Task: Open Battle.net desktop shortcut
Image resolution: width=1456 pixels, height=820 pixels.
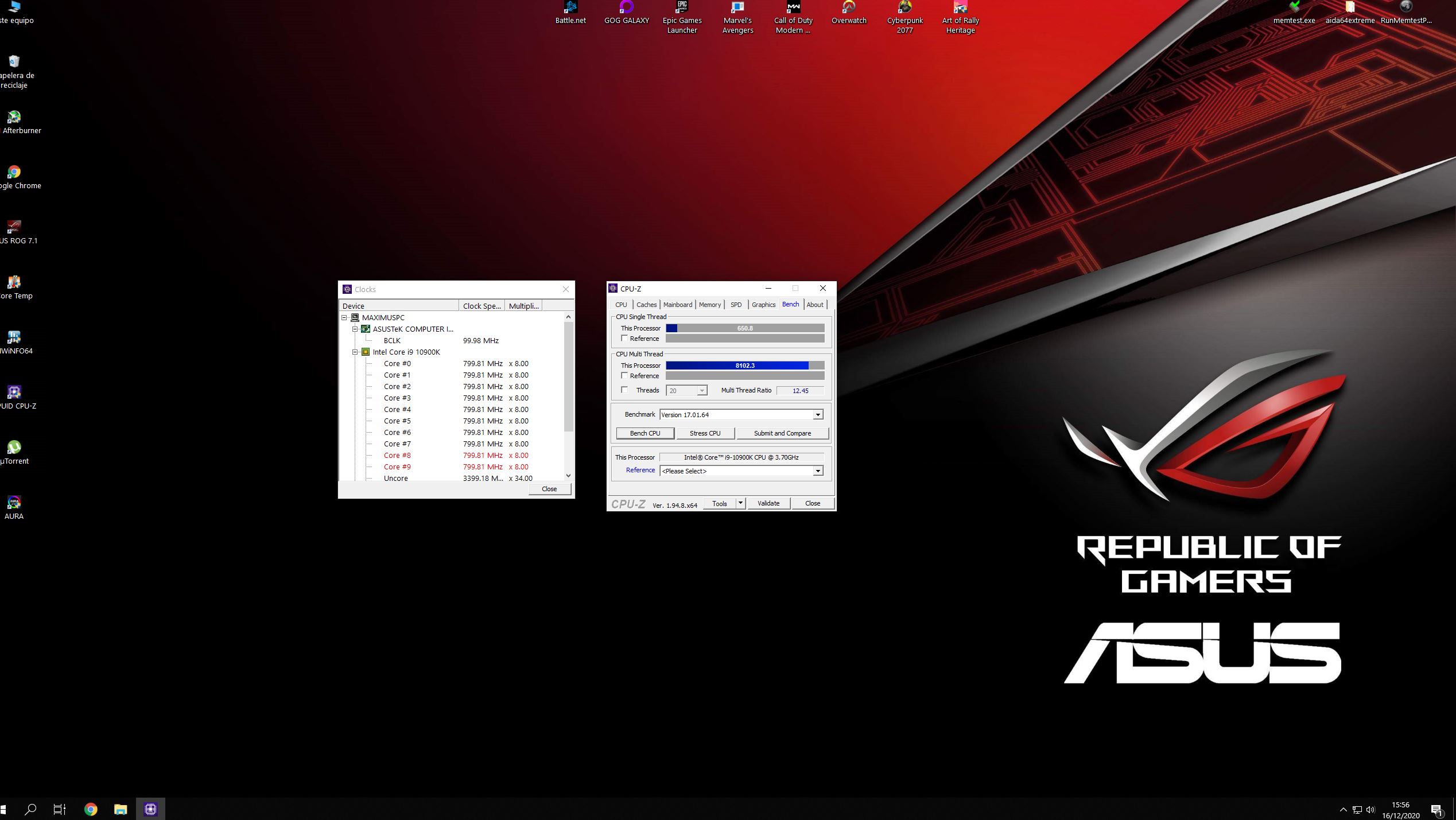Action: (570, 13)
